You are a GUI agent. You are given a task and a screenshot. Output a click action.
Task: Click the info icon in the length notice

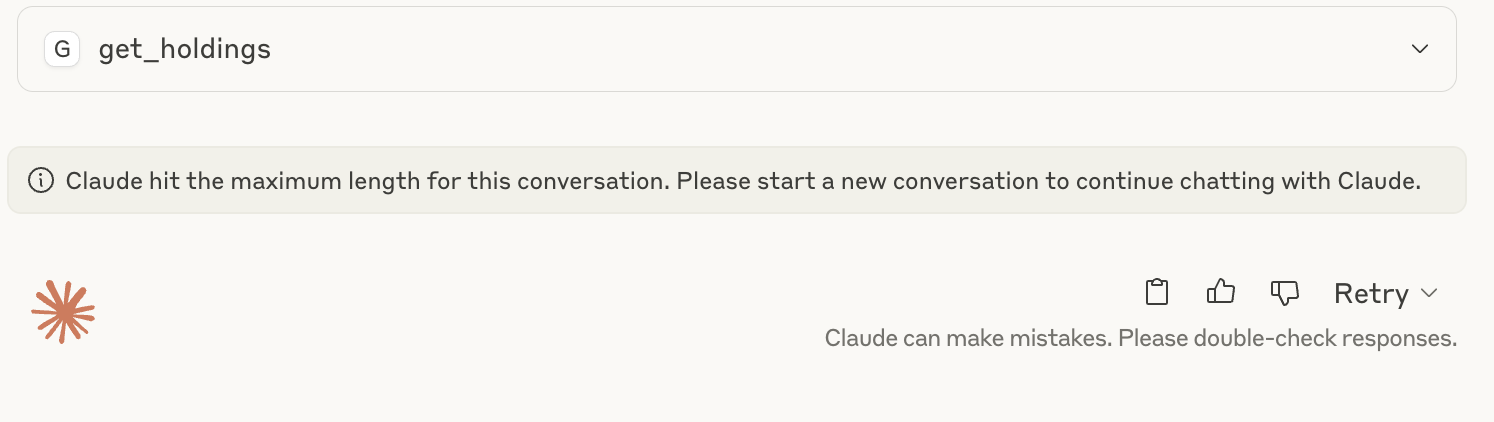41,181
